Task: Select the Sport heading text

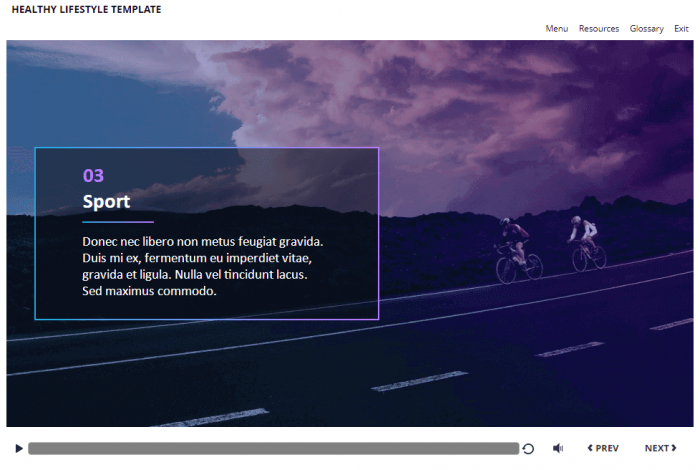Action: [x=106, y=202]
